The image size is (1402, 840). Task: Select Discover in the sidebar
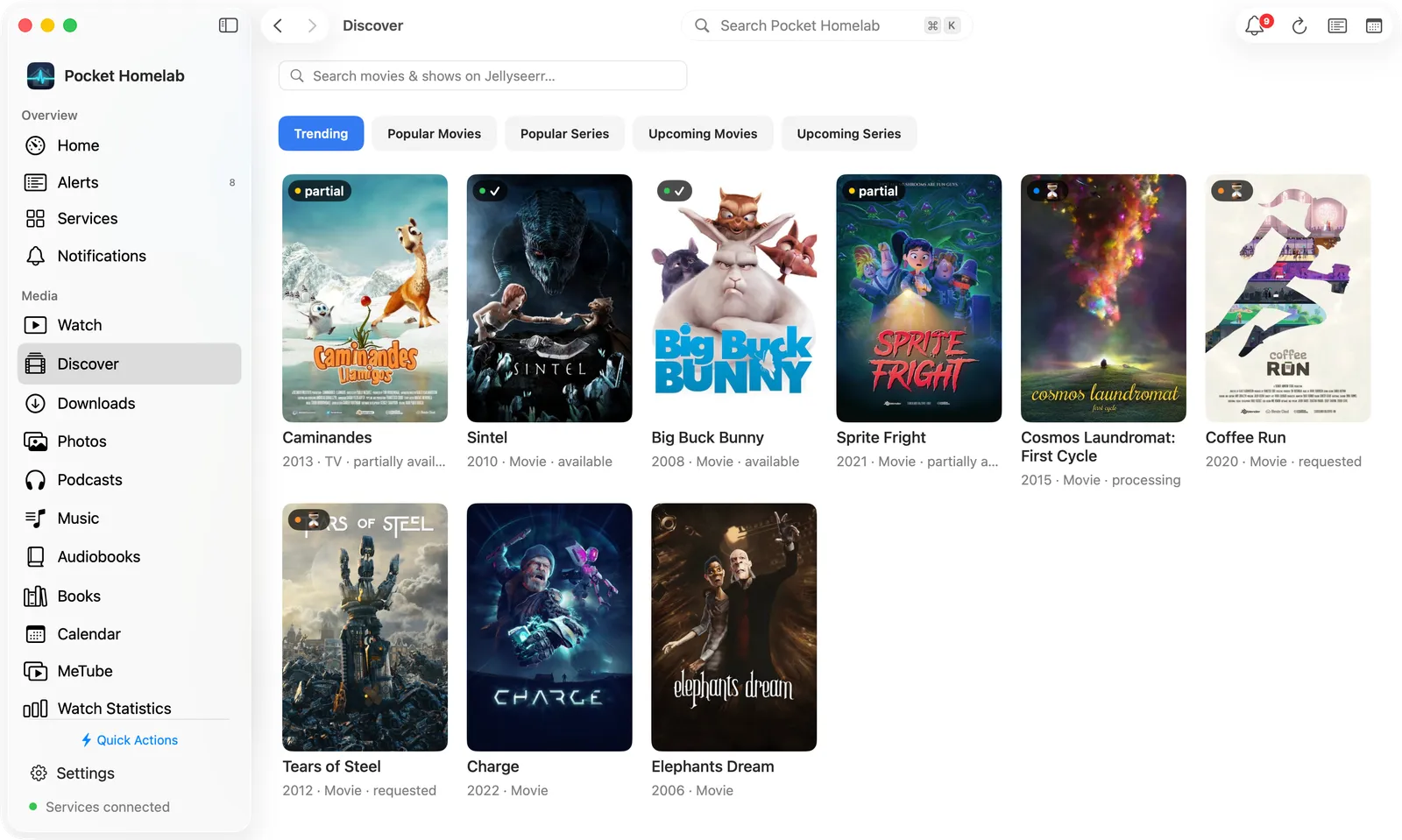coord(129,364)
